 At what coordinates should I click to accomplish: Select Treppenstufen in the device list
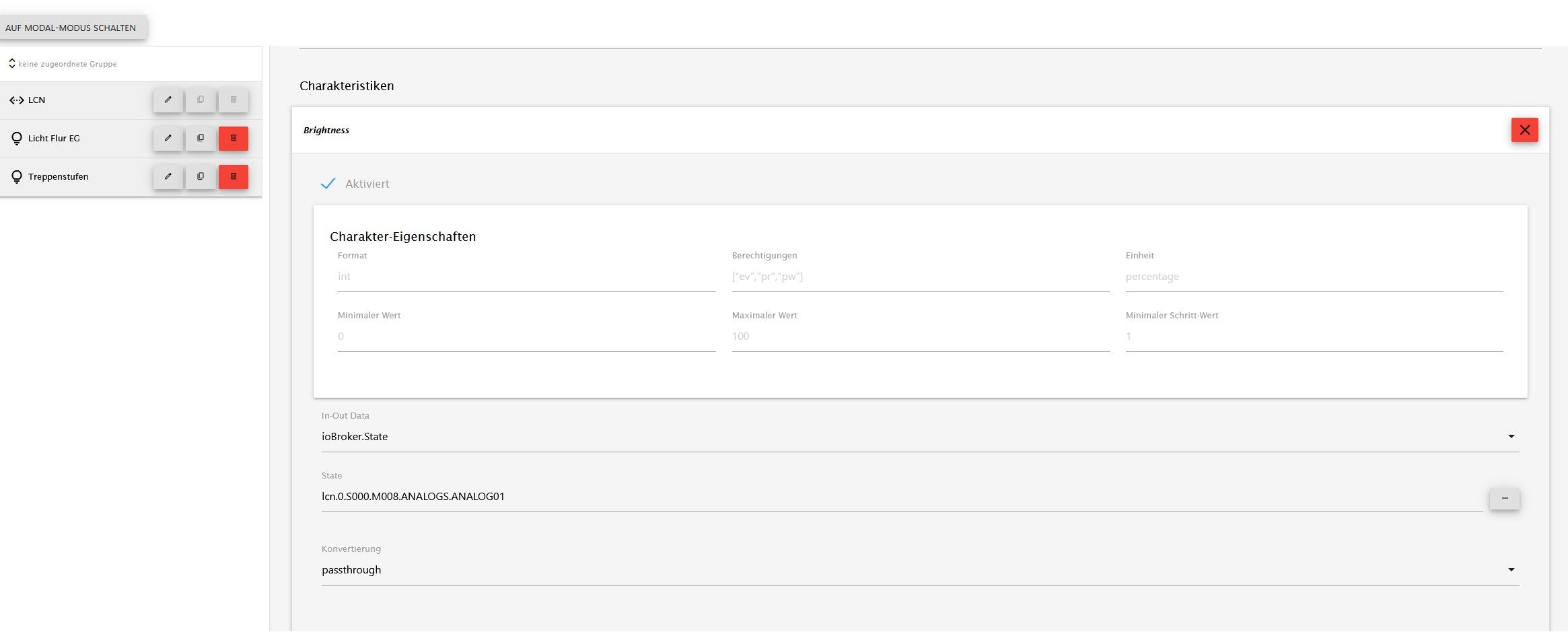[x=58, y=177]
